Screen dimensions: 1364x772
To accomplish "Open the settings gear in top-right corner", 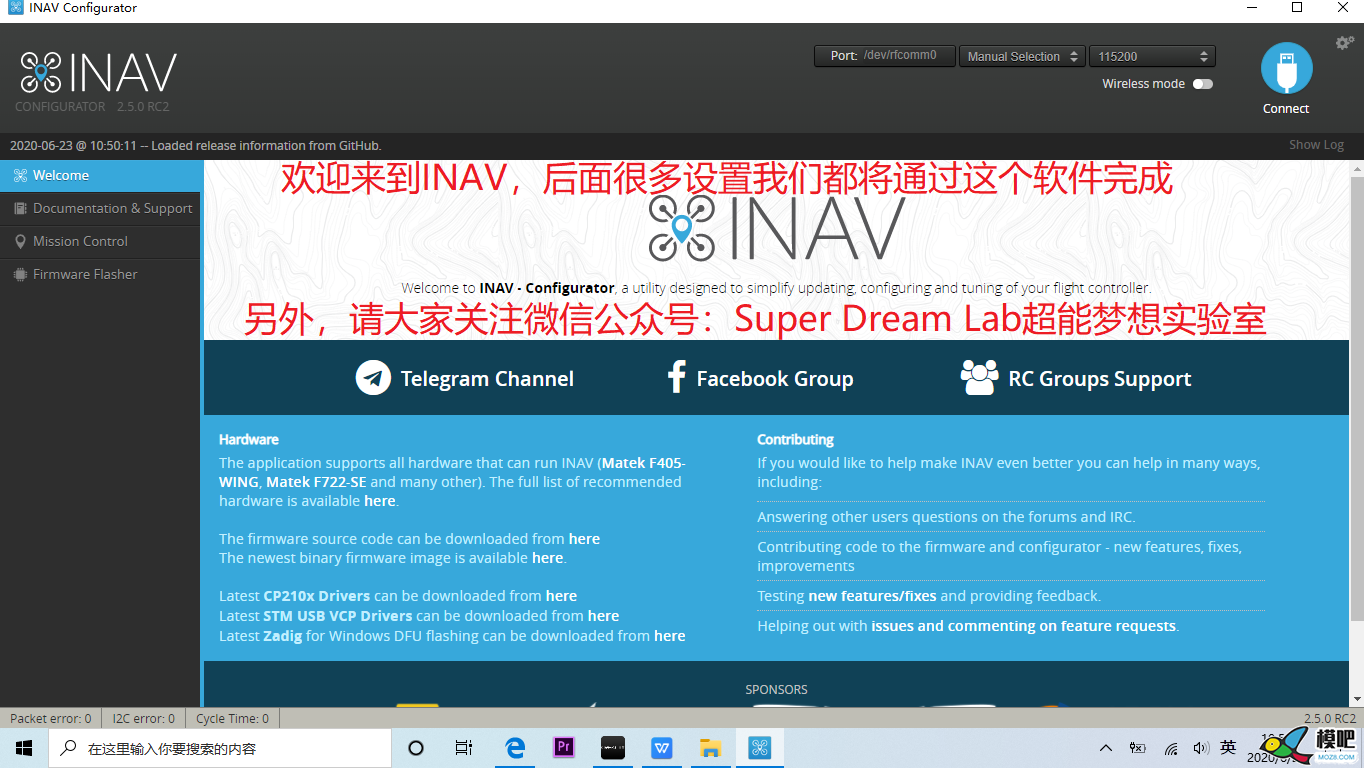I will point(1345,43).
